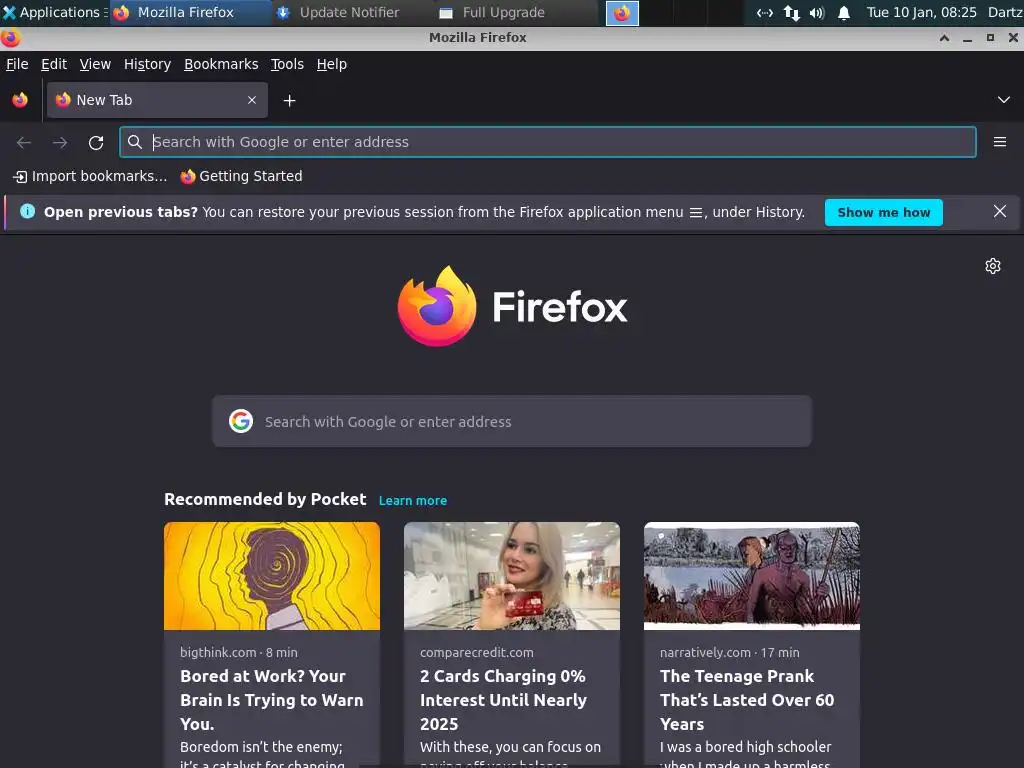Viewport: 1024px width, 768px height.
Task: Open the Help menu
Action: click(x=332, y=64)
